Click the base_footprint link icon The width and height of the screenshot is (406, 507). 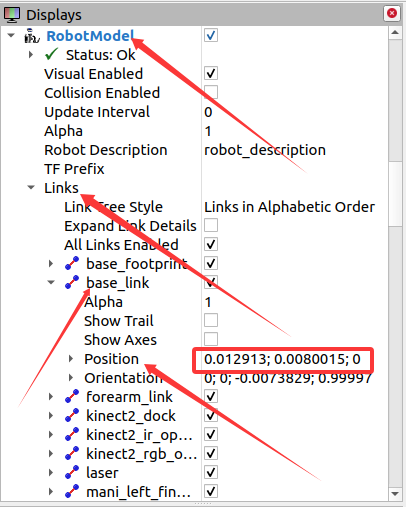(x=72, y=263)
